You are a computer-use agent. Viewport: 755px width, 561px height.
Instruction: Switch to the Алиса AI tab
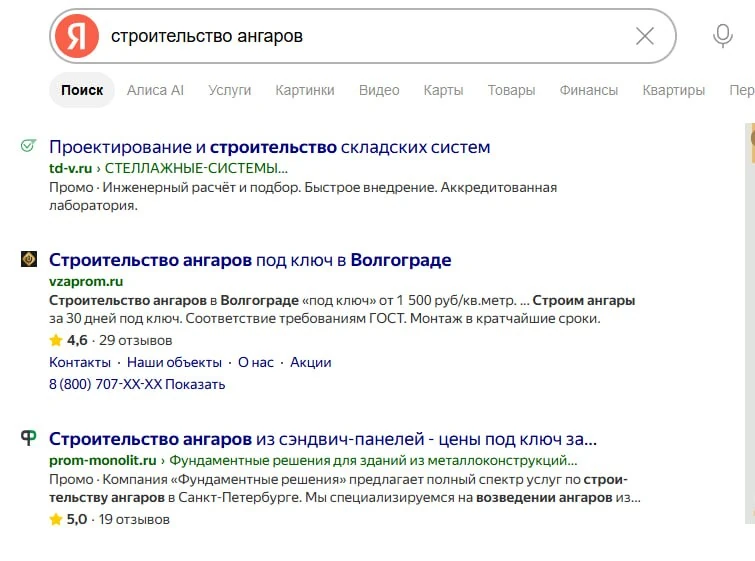155,90
